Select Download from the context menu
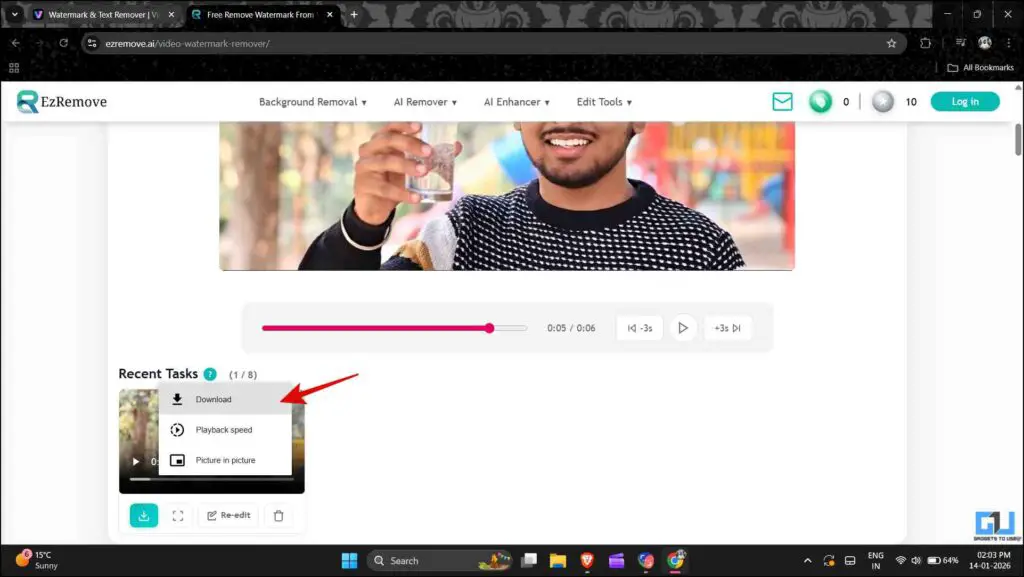The image size is (1024, 577). [x=213, y=399]
